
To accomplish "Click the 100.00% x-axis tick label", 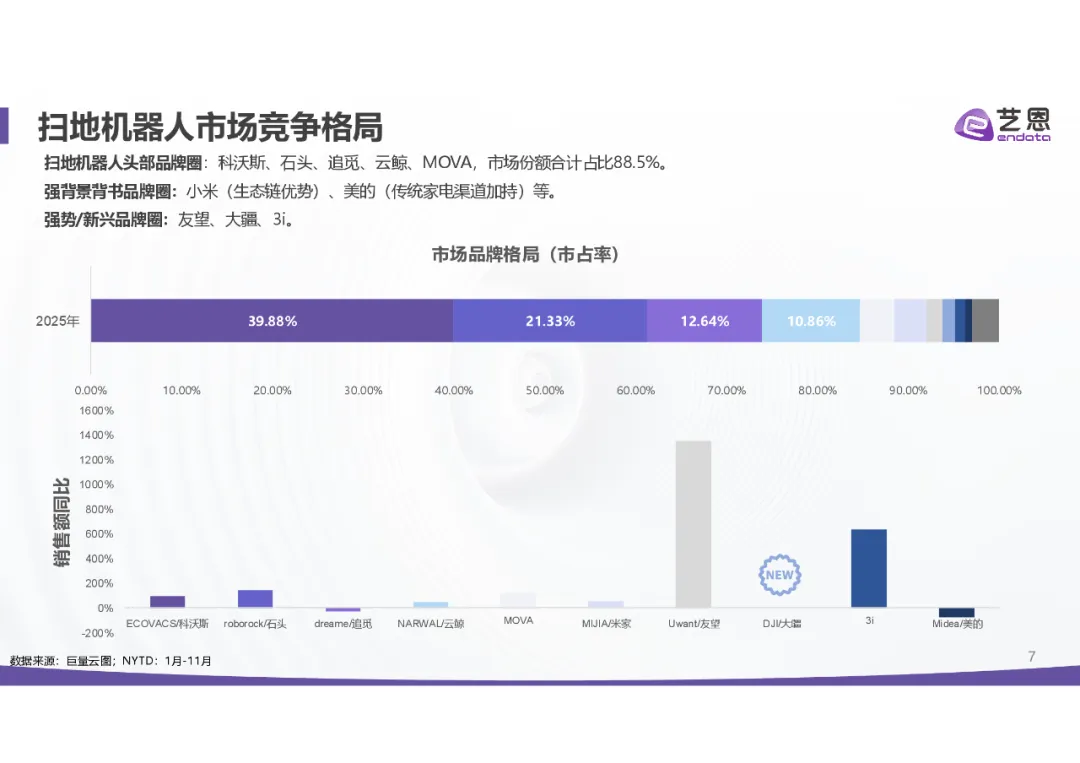I will (x=999, y=390).
